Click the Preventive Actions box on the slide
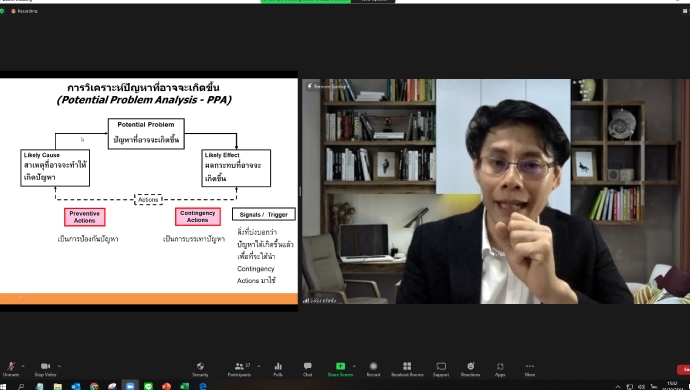The image size is (690, 390). pos(85,217)
